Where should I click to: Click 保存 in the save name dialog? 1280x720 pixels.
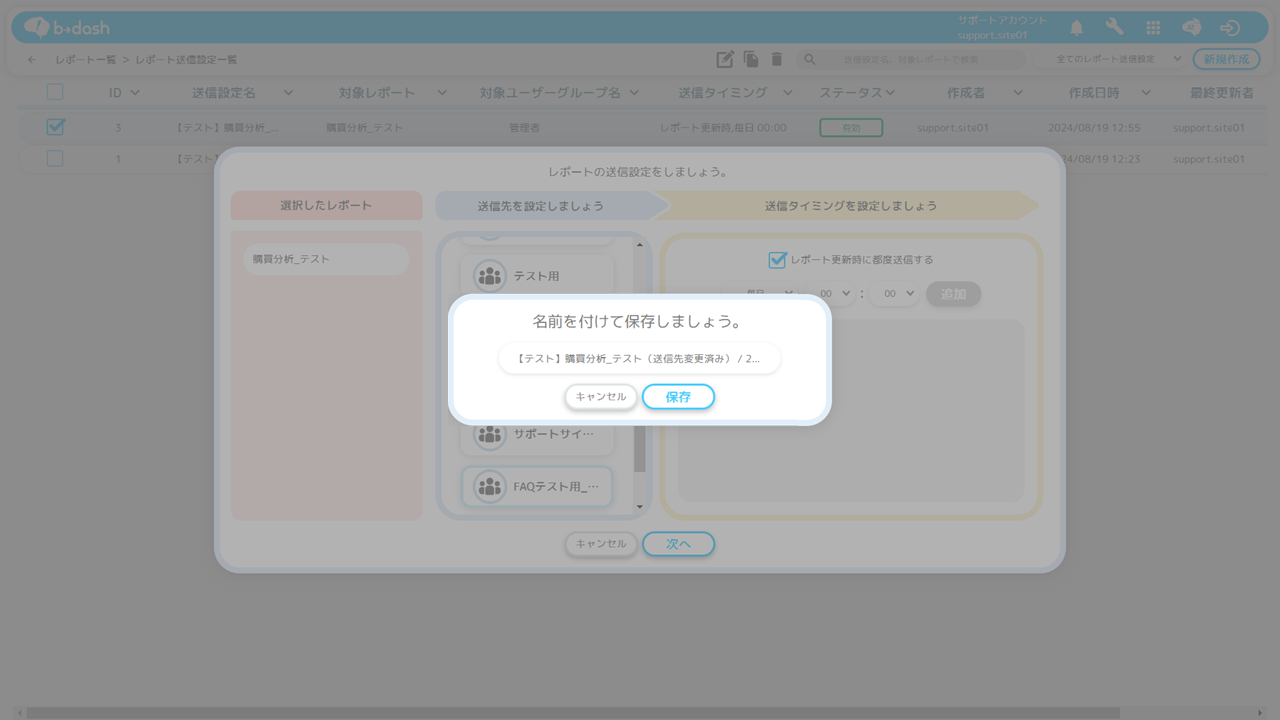coord(678,397)
